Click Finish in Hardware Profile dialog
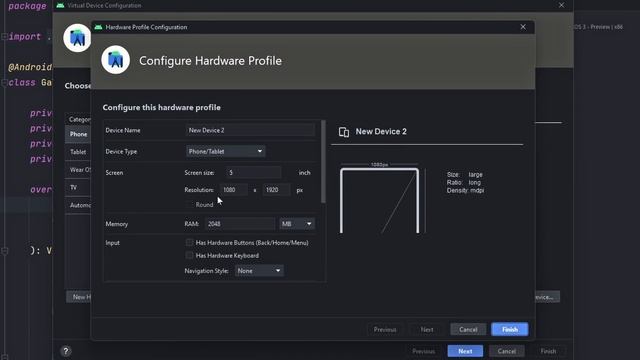 (509, 329)
